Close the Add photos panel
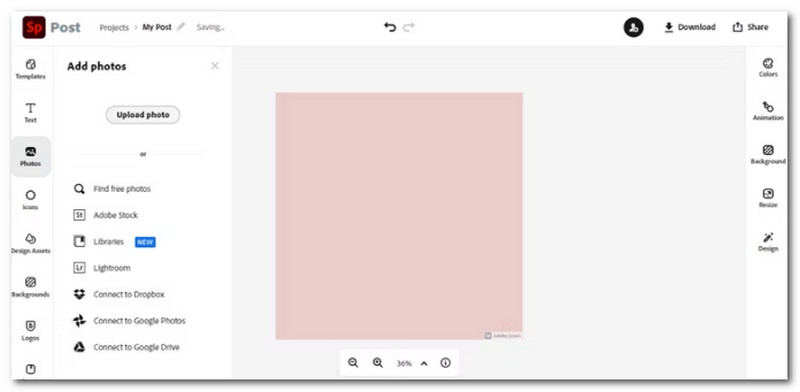The image size is (800, 392). tap(215, 66)
